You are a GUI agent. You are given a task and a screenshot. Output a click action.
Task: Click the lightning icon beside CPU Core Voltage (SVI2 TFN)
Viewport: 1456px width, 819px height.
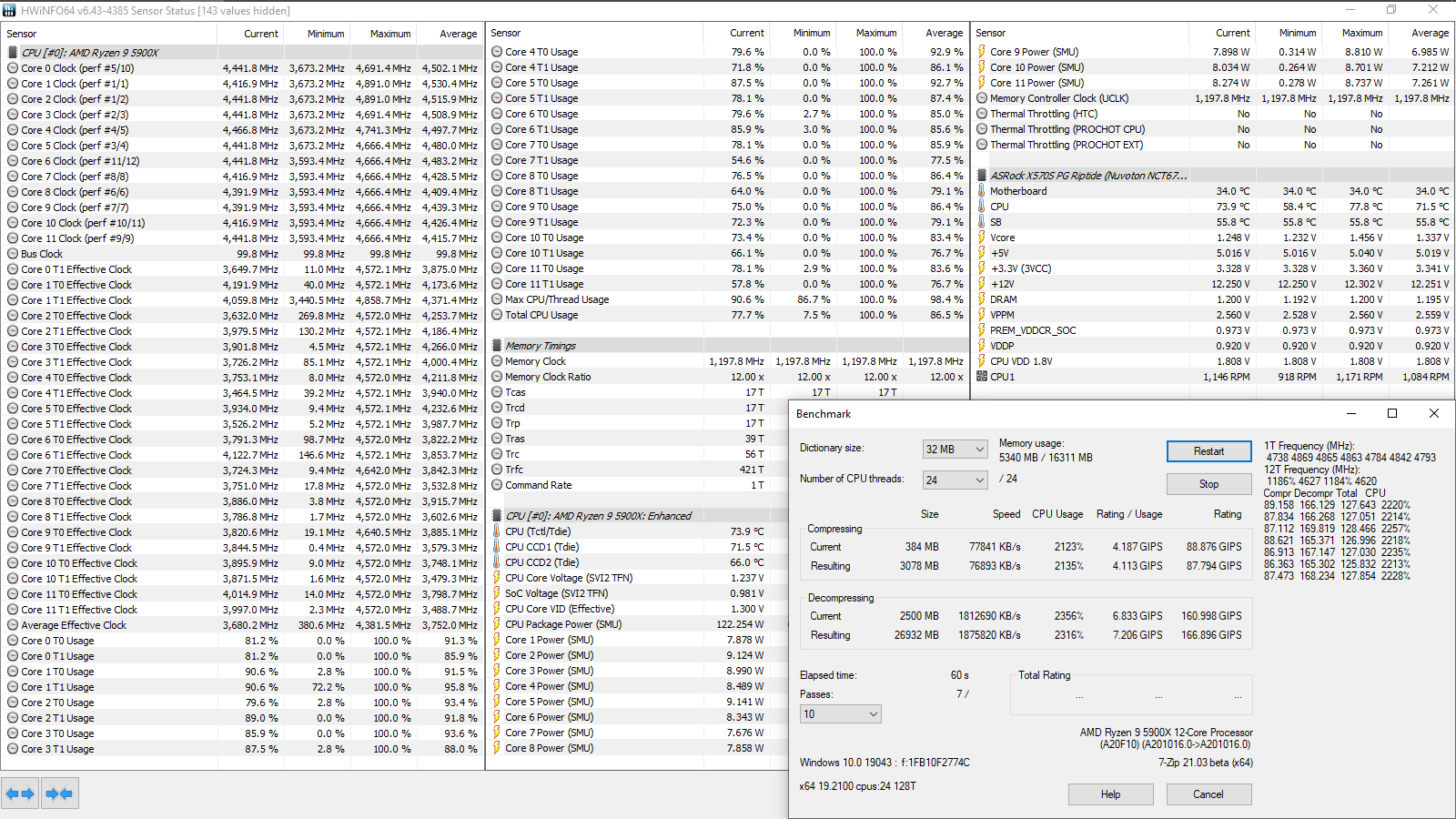pos(497,578)
